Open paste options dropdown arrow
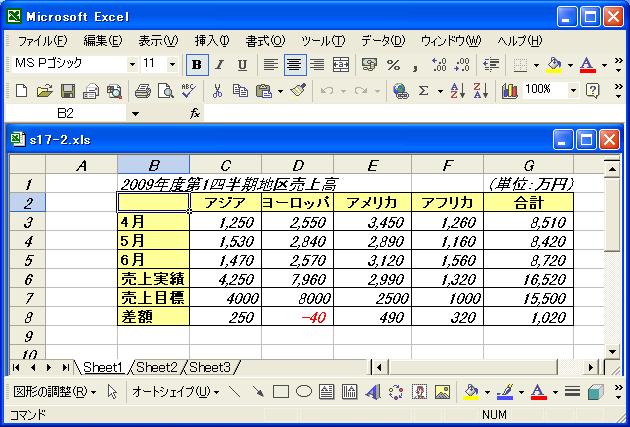The height and width of the screenshot is (427, 630). tap(280, 92)
